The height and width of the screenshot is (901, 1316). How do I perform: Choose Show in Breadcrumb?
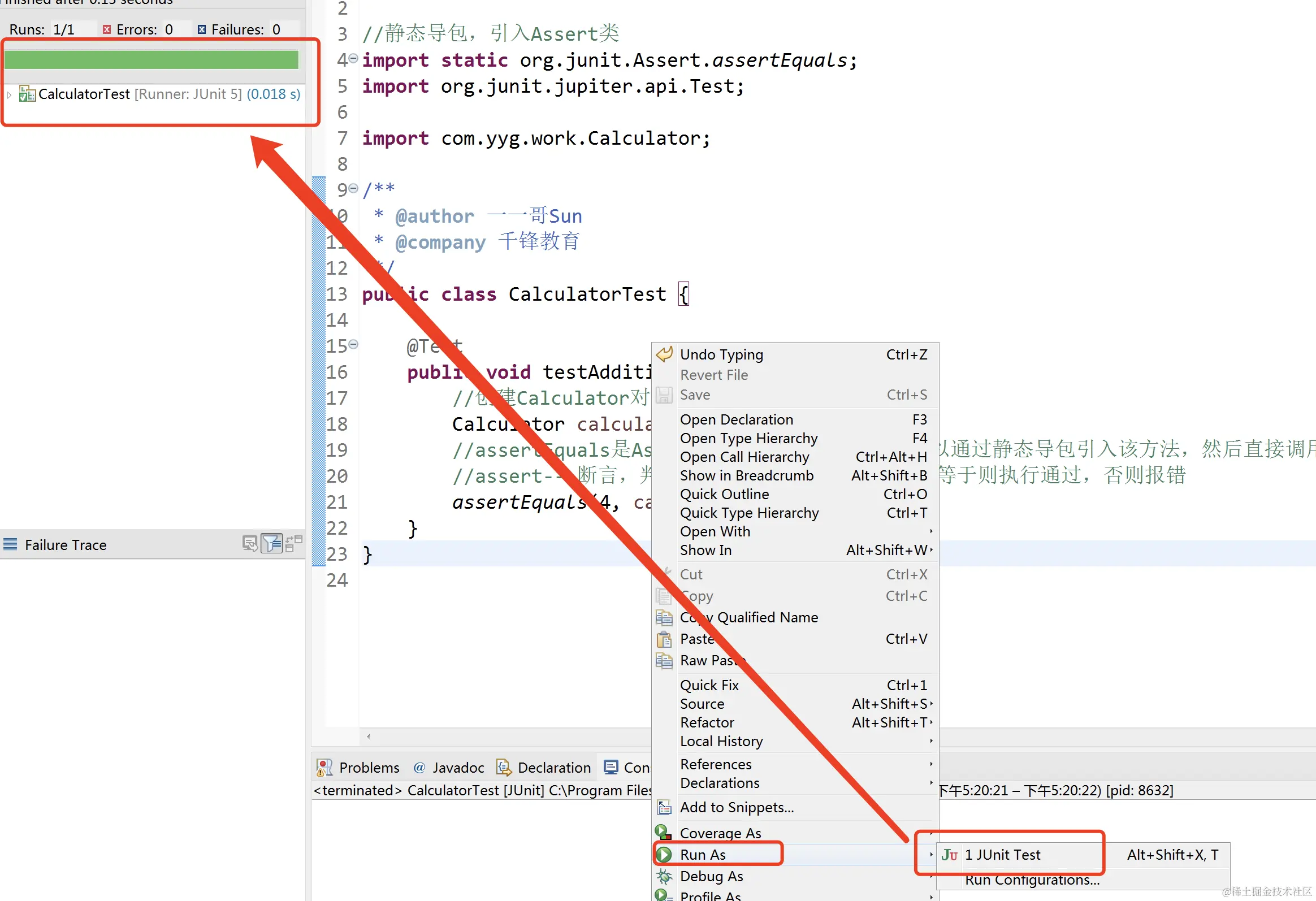pos(795,476)
